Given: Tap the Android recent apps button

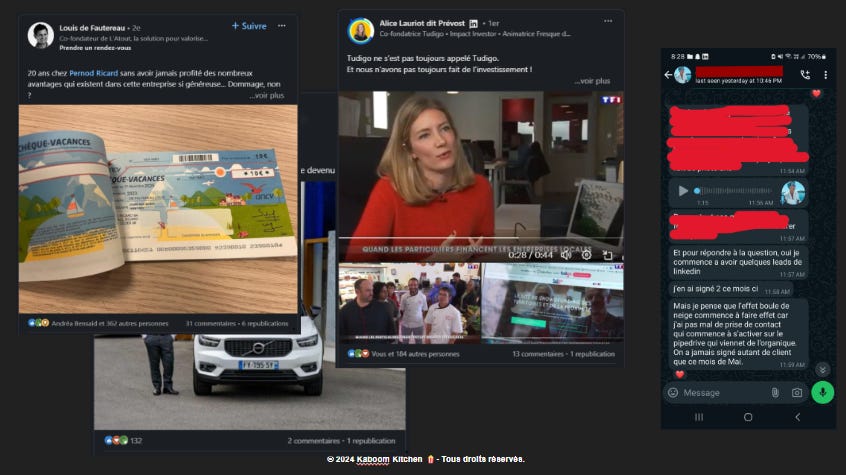Looking at the screenshot, I should (x=699, y=417).
